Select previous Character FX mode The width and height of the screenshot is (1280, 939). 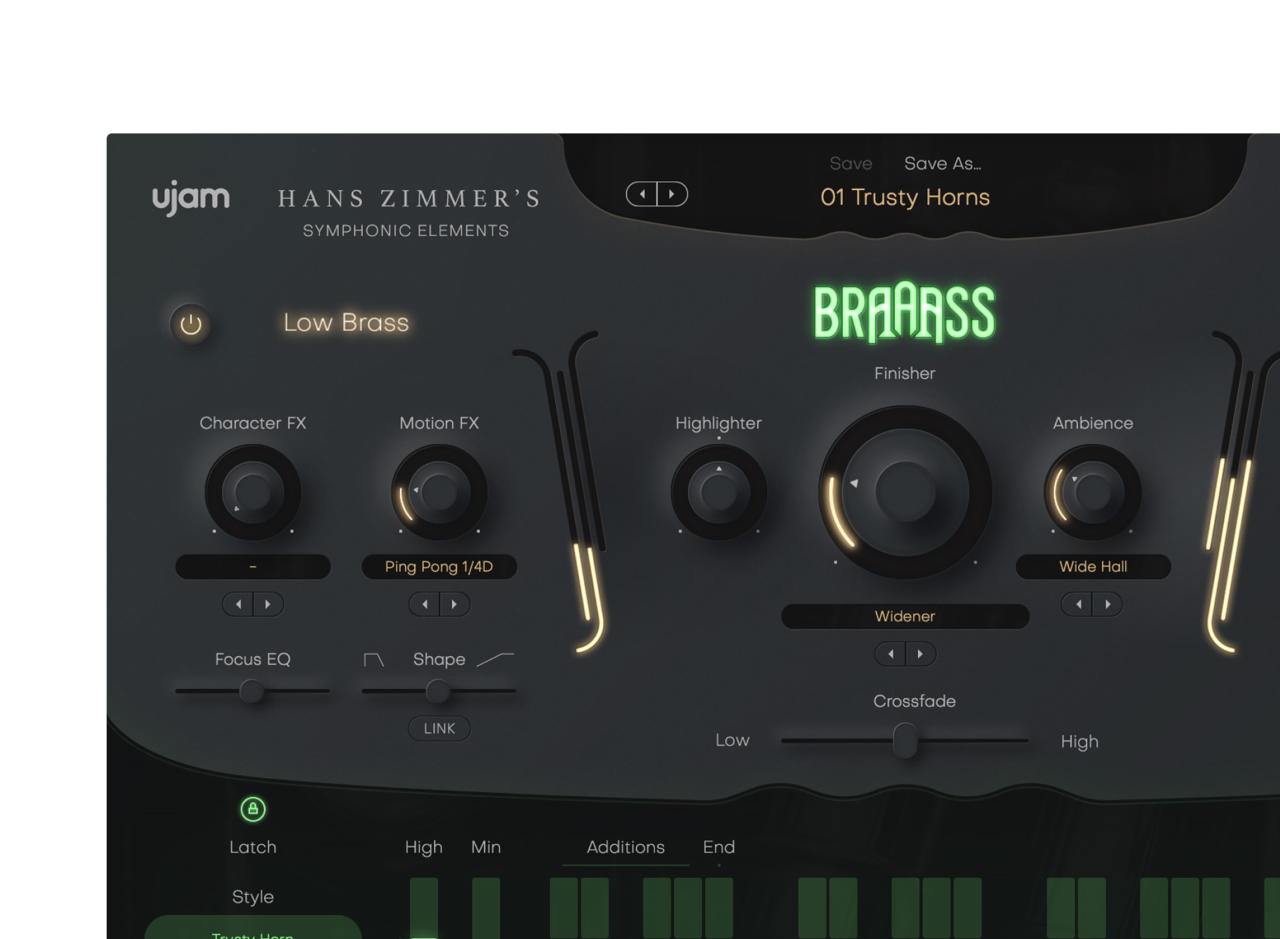pos(238,604)
